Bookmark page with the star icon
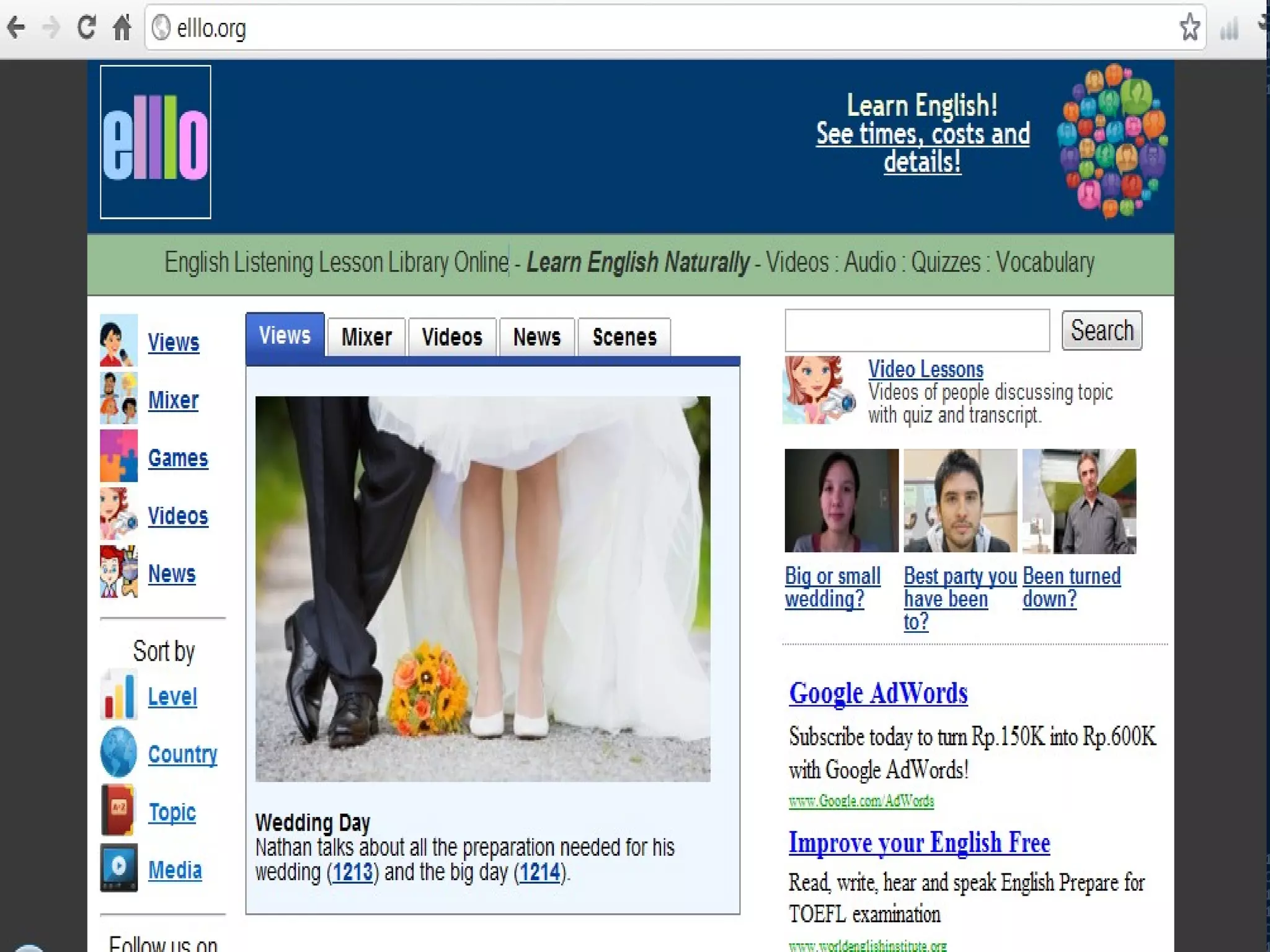1270x952 pixels. click(x=1189, y=28)
